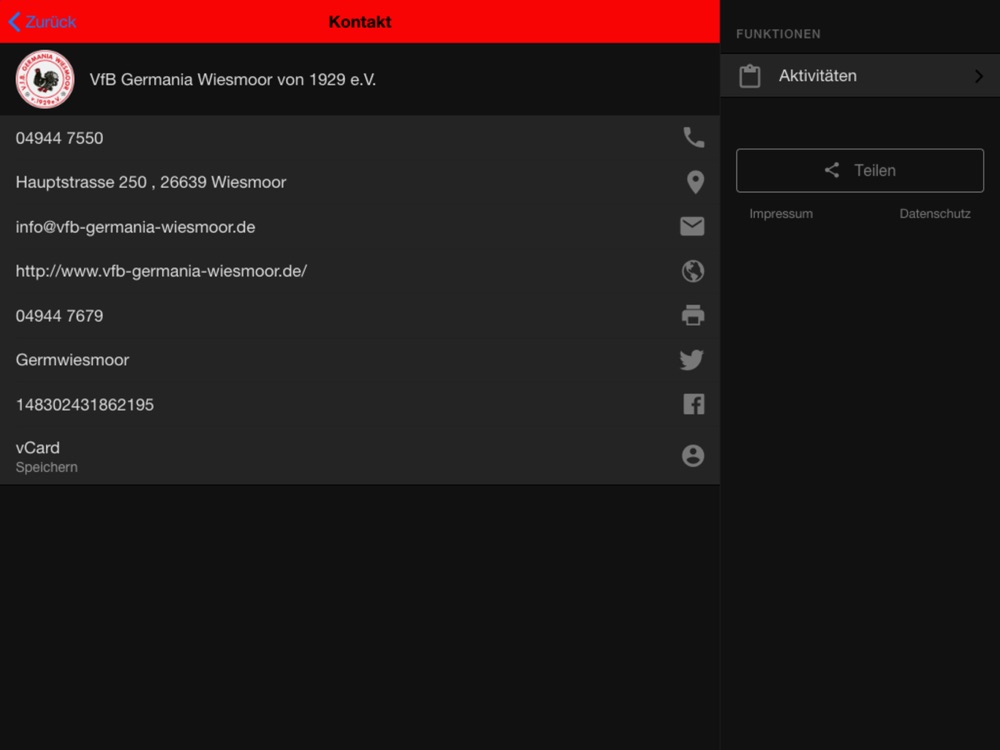Viewport: 1000px width, 750px height.
Task: Open the Facebook icon
Action: (x=693, y=404)
